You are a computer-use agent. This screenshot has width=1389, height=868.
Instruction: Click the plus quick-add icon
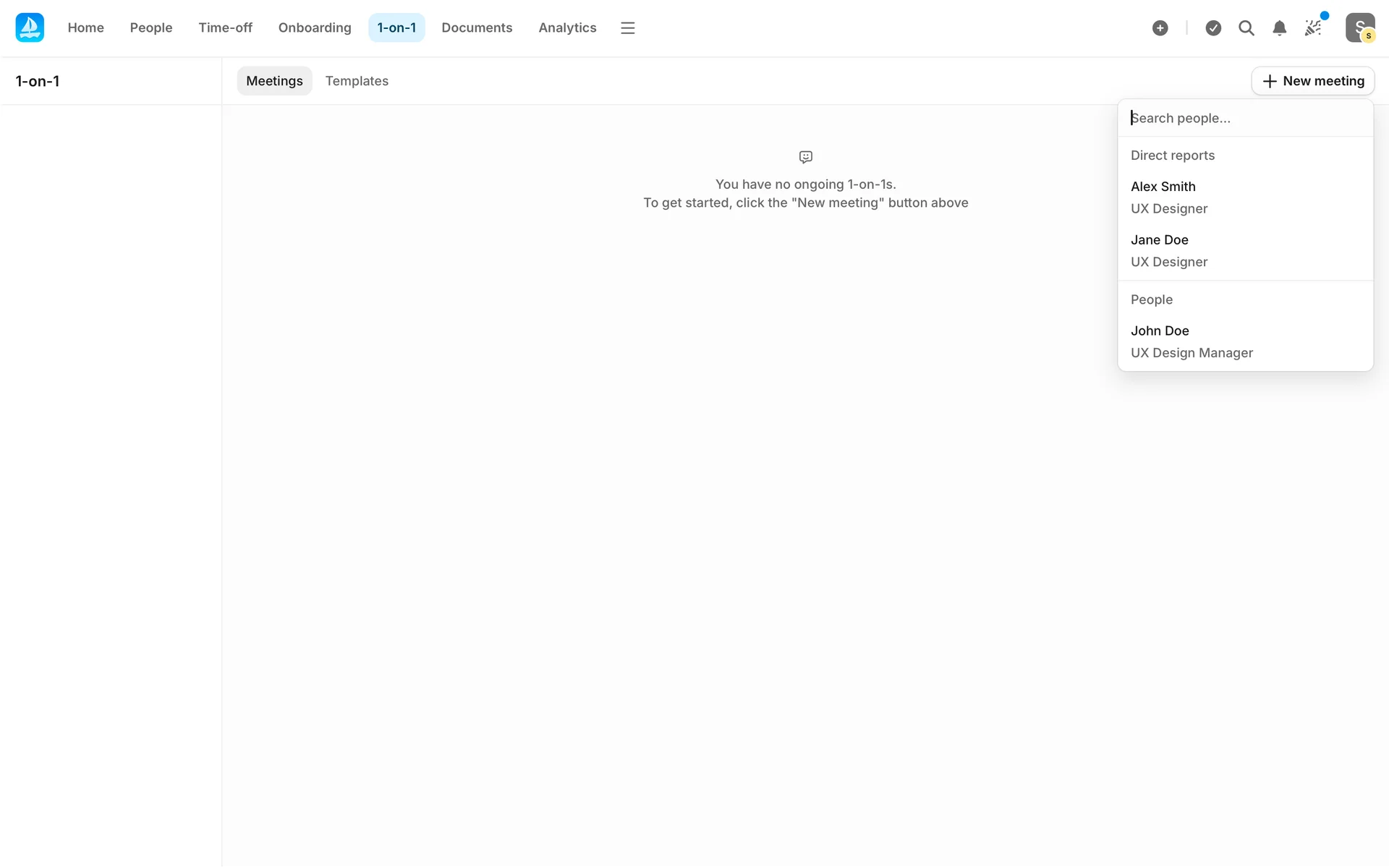(x=1160, y=27)
